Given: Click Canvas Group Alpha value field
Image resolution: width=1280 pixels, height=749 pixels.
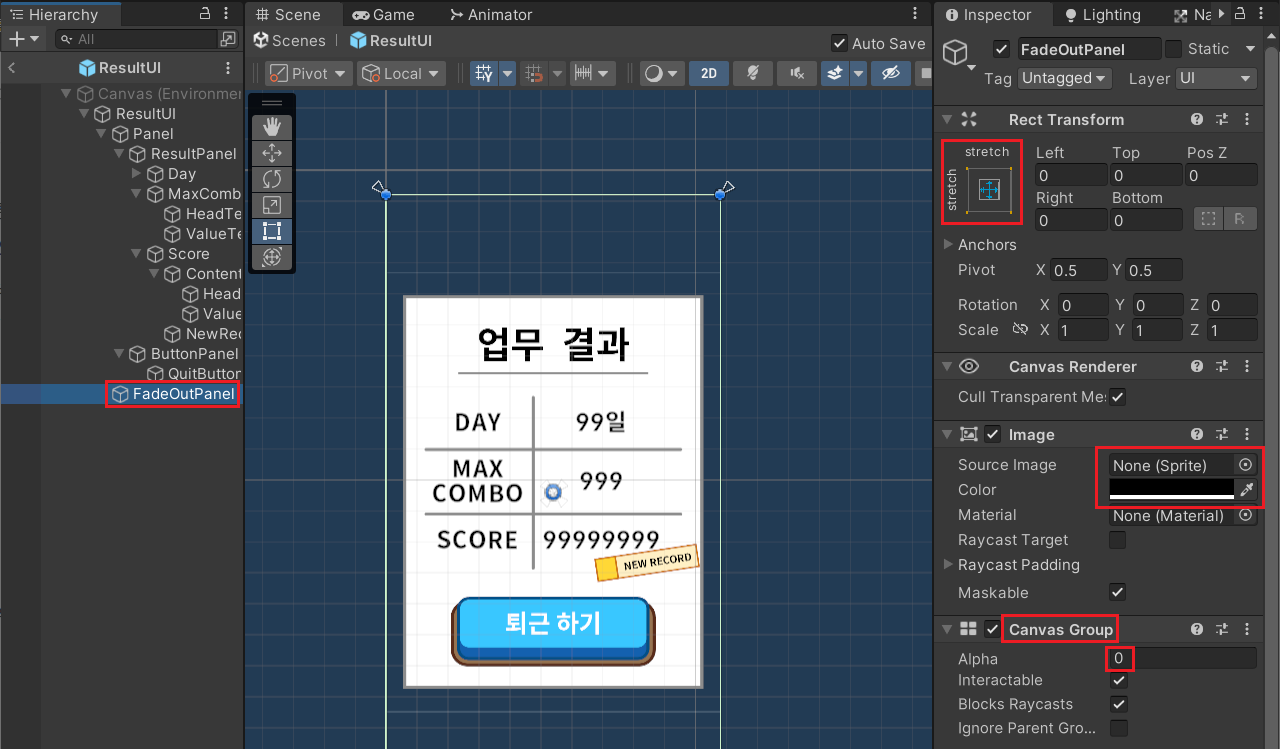Looking at the screenshot, I should point(1183,658).
